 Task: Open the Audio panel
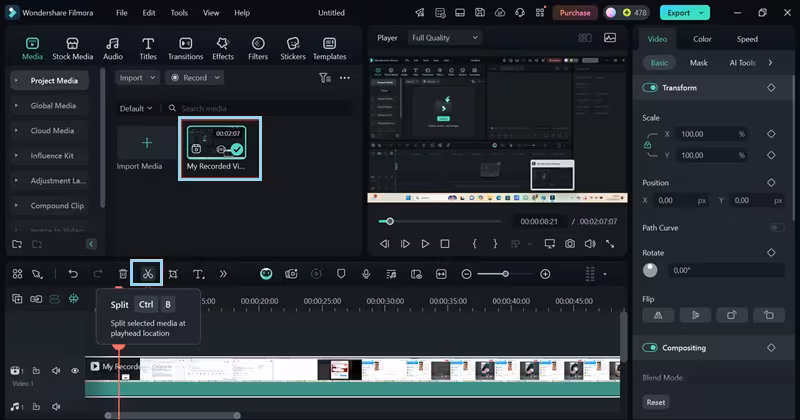tap(113, 49)
